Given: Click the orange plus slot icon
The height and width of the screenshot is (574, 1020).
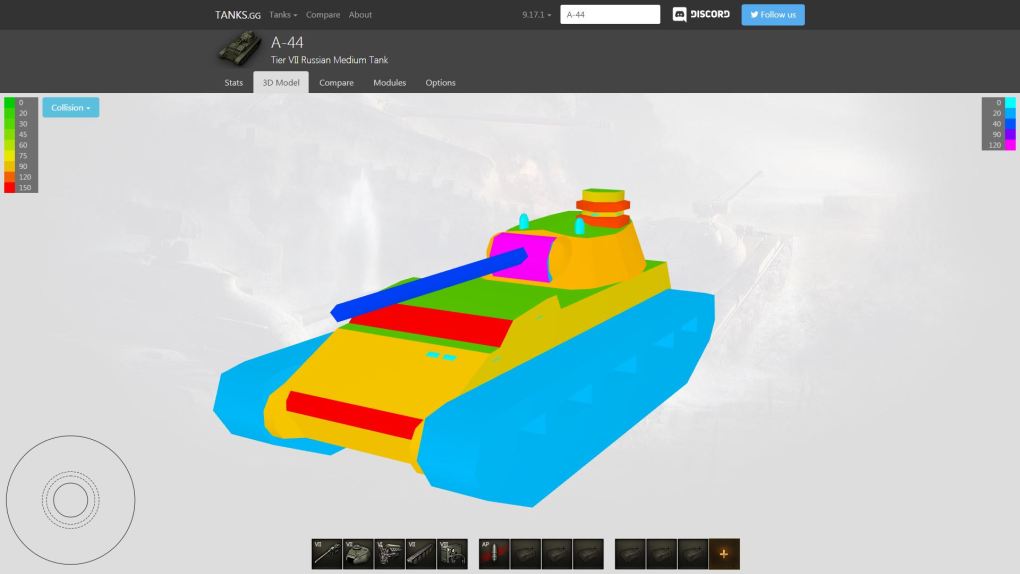Looking at the screenshot, I should coord(724,553).
